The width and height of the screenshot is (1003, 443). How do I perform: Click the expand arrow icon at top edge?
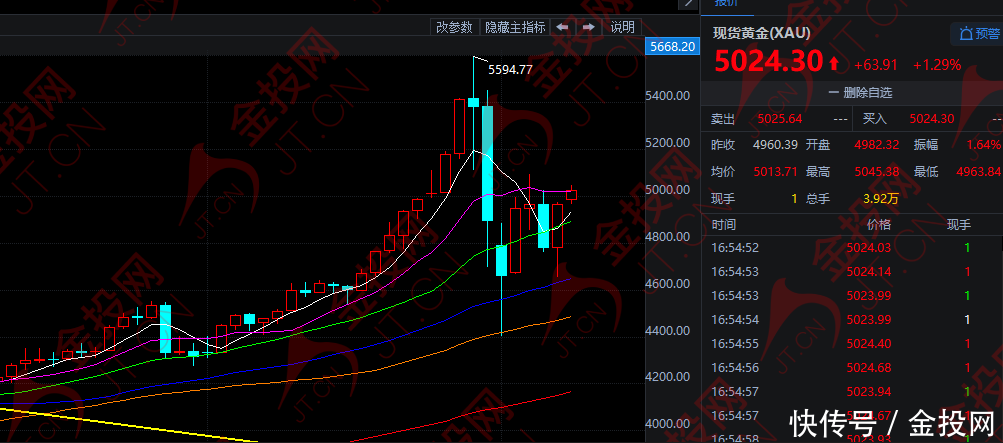coord(688,4)
